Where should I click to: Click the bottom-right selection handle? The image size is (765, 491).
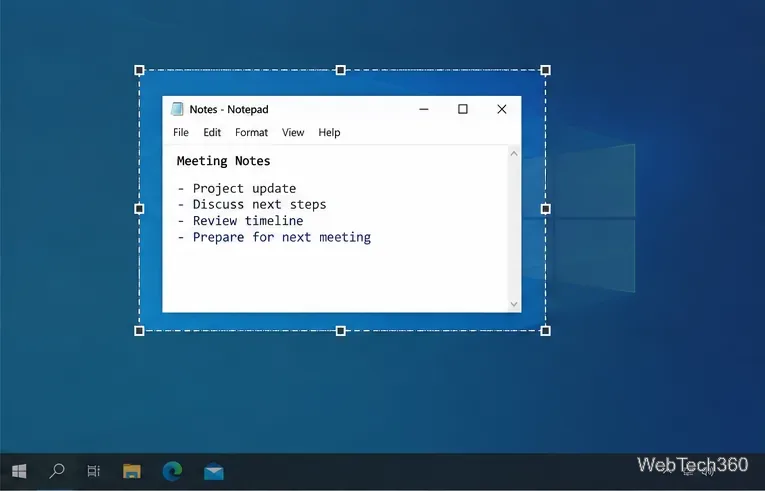coord(545,331)
